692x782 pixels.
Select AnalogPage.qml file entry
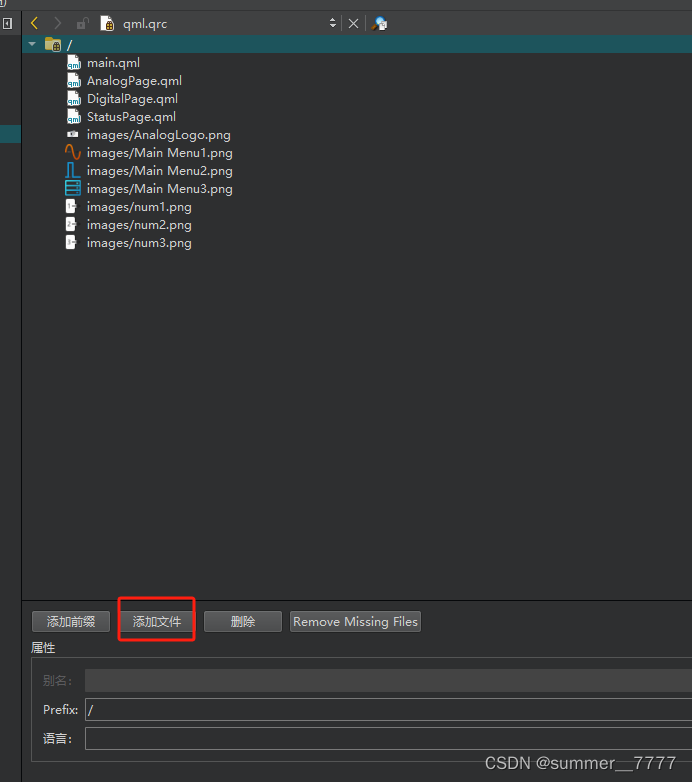pyautogui.click(x=134, y=81)
